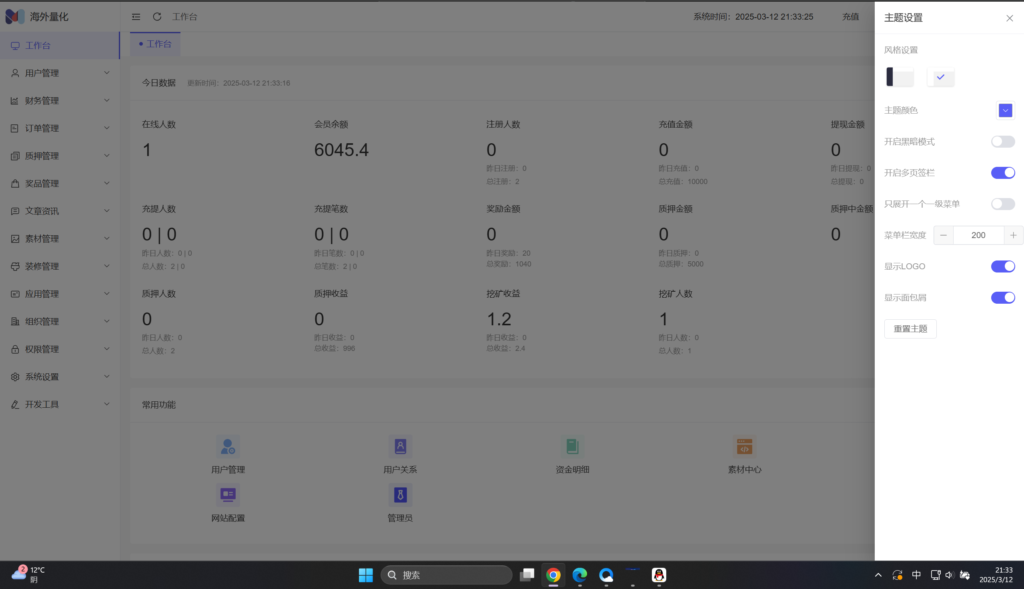Enable 开启黑暗模式 switch
1024x589 pixels.
click(x=1002, y=142)
